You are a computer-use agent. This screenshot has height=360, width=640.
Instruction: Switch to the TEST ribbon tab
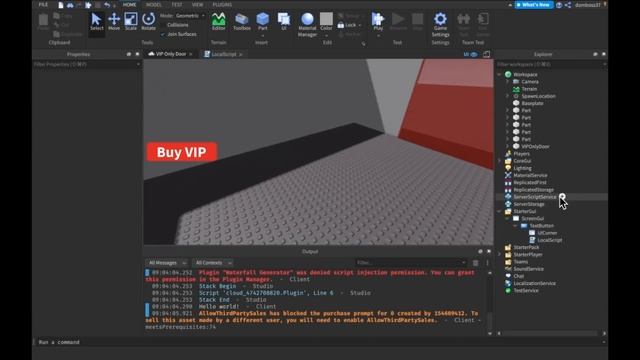(x=177, y=5)
